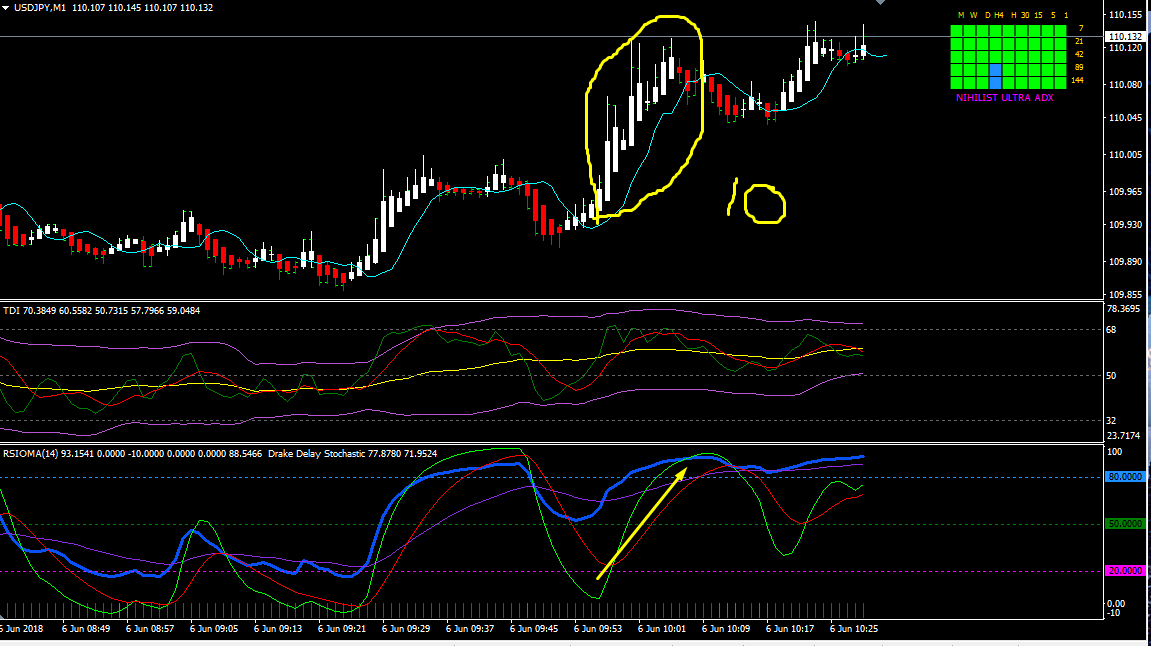Screen dimensions: 1151x646
Task: Click the USDJPY,M1 chart title
Action: point(40,8)
